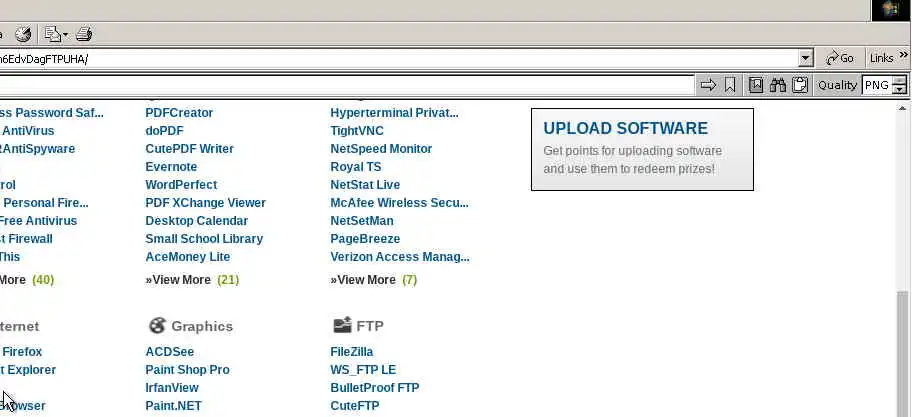Screen dimensions: 912x417
Task: Click the globe icon in the browser toolbar
Action: pyautogui.click(x=23, y=34)
